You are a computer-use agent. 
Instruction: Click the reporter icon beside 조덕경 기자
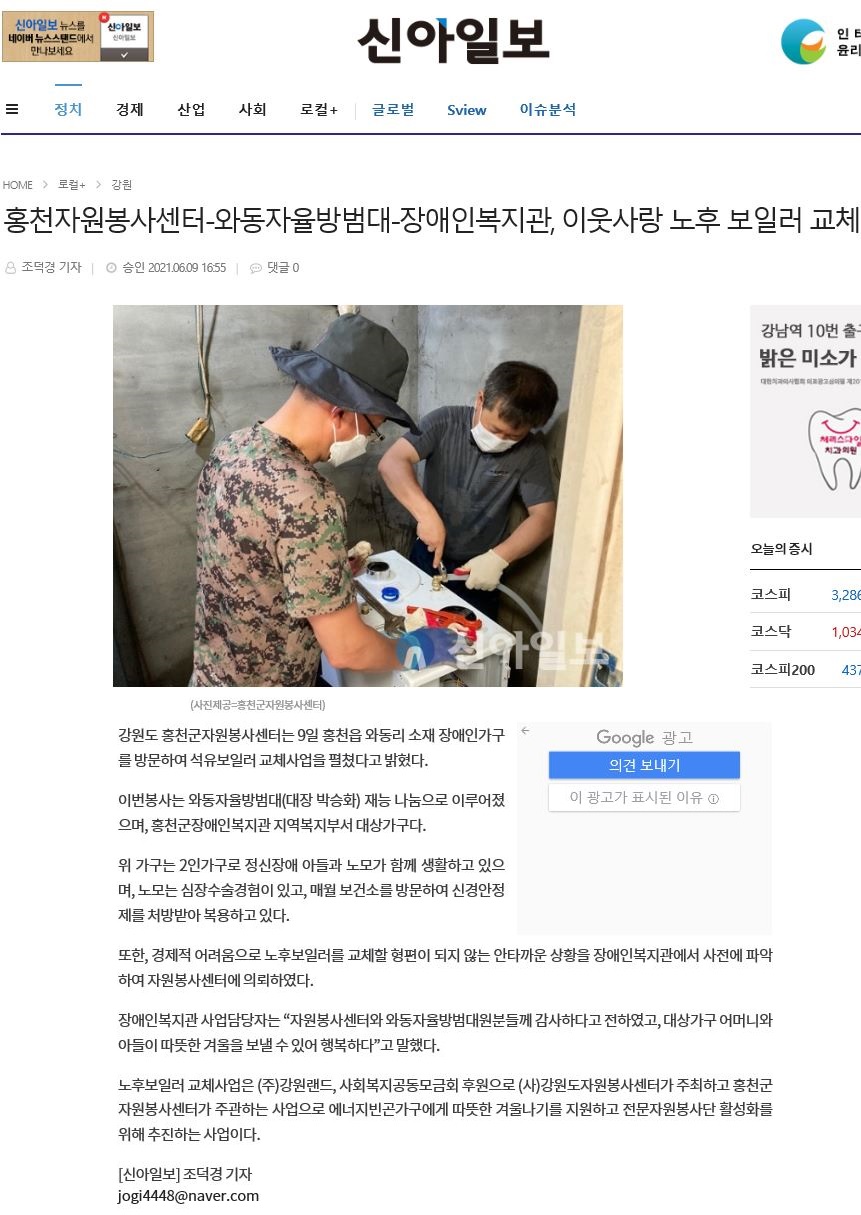click(11, 268)
